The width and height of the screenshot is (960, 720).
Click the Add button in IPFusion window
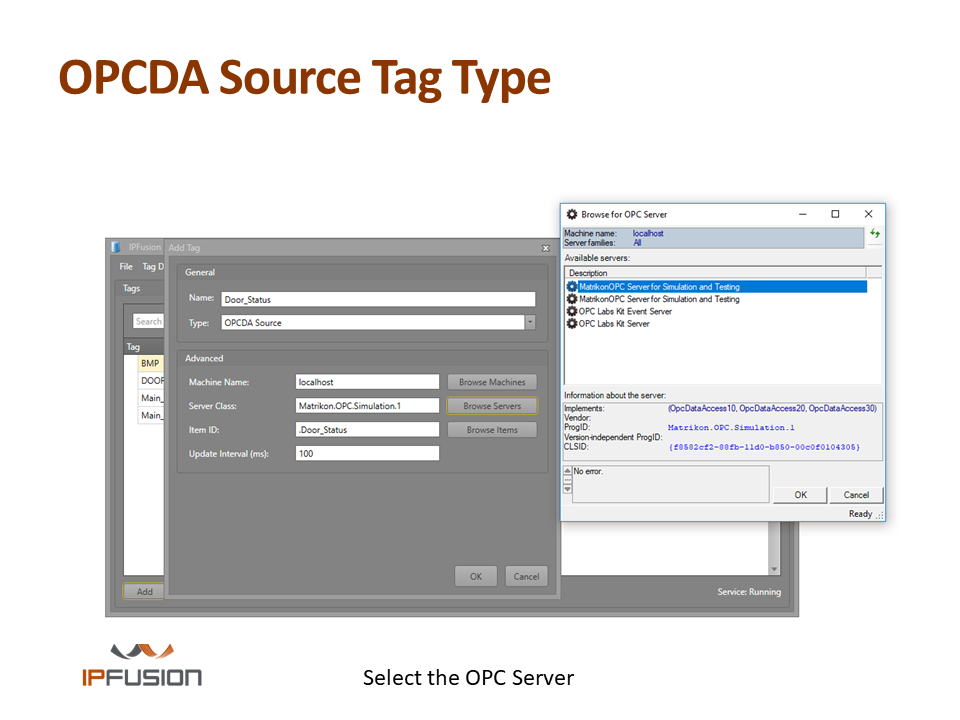(x=144, y=591)
